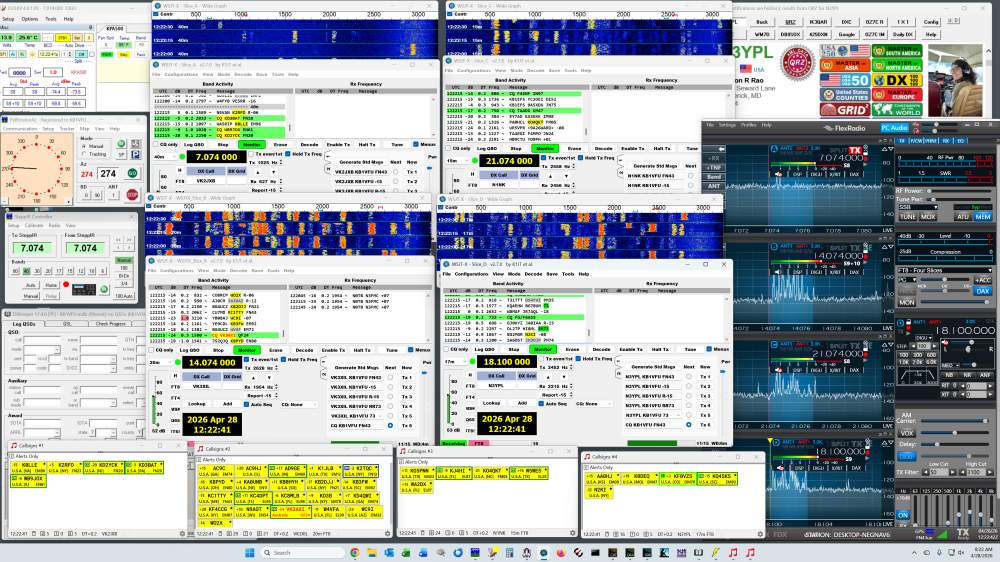
Task: Click the SP button in PstRotatorAz
Action: (x=121, y=155)
